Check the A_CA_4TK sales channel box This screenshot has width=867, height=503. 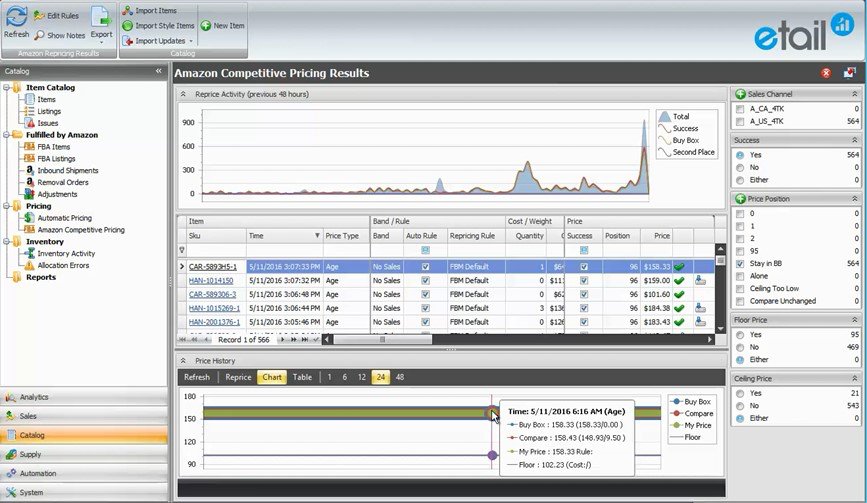tap(740, 109)
